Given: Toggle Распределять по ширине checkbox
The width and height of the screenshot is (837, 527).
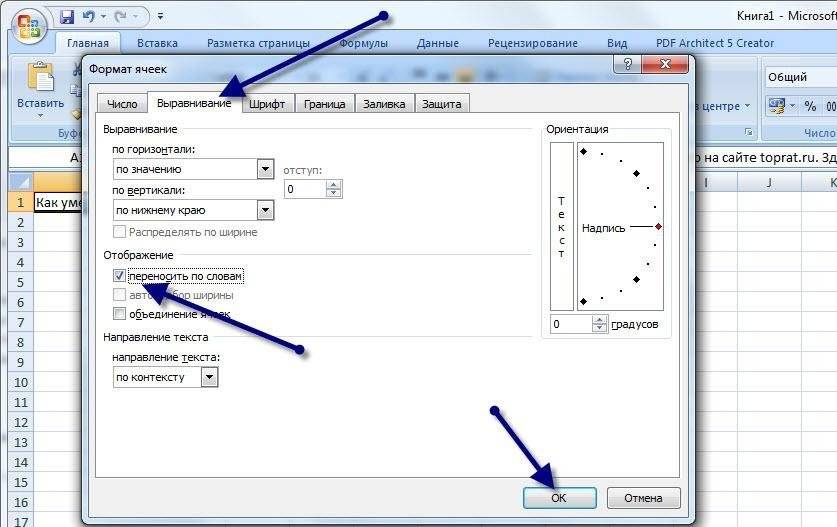Looking at the screenshot, I should (x=120, y=232).
